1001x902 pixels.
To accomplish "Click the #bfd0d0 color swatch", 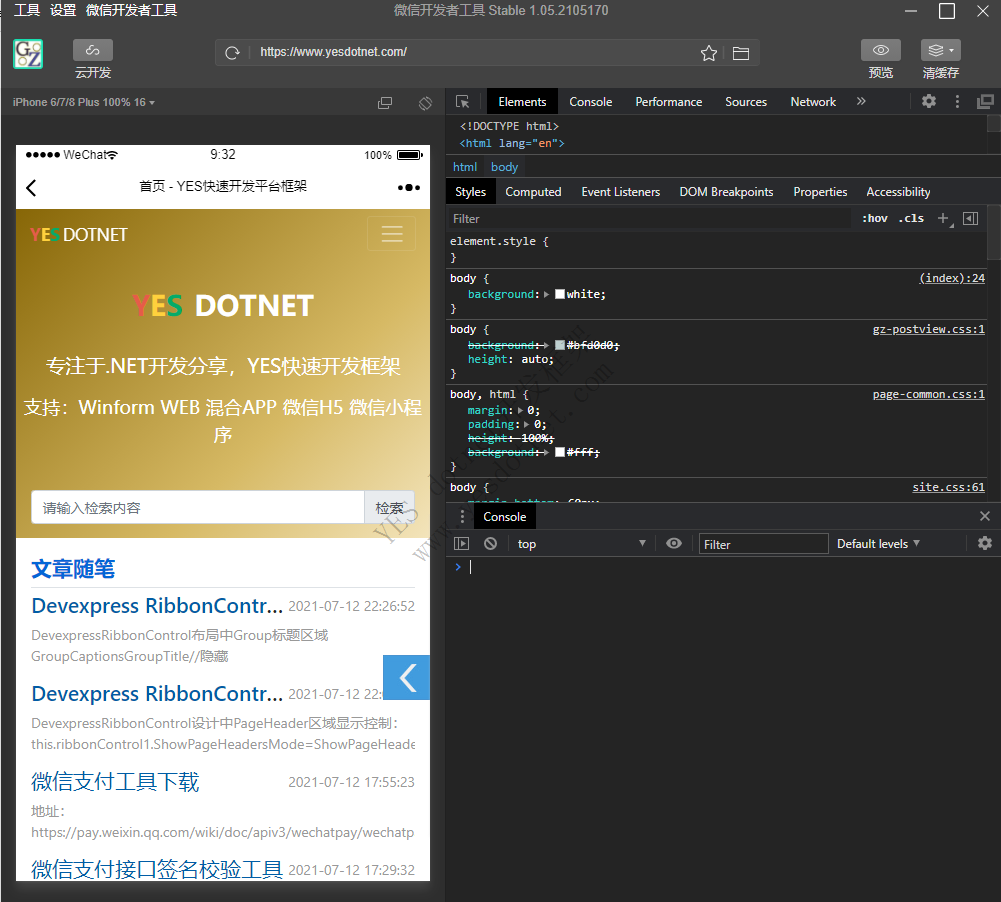I will point(560,345).
